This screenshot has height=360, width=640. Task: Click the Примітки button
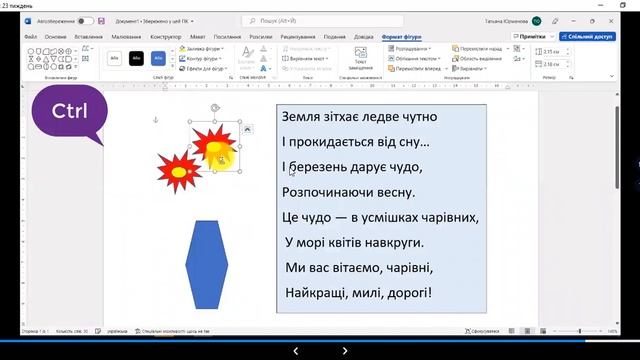click(533, 36)
